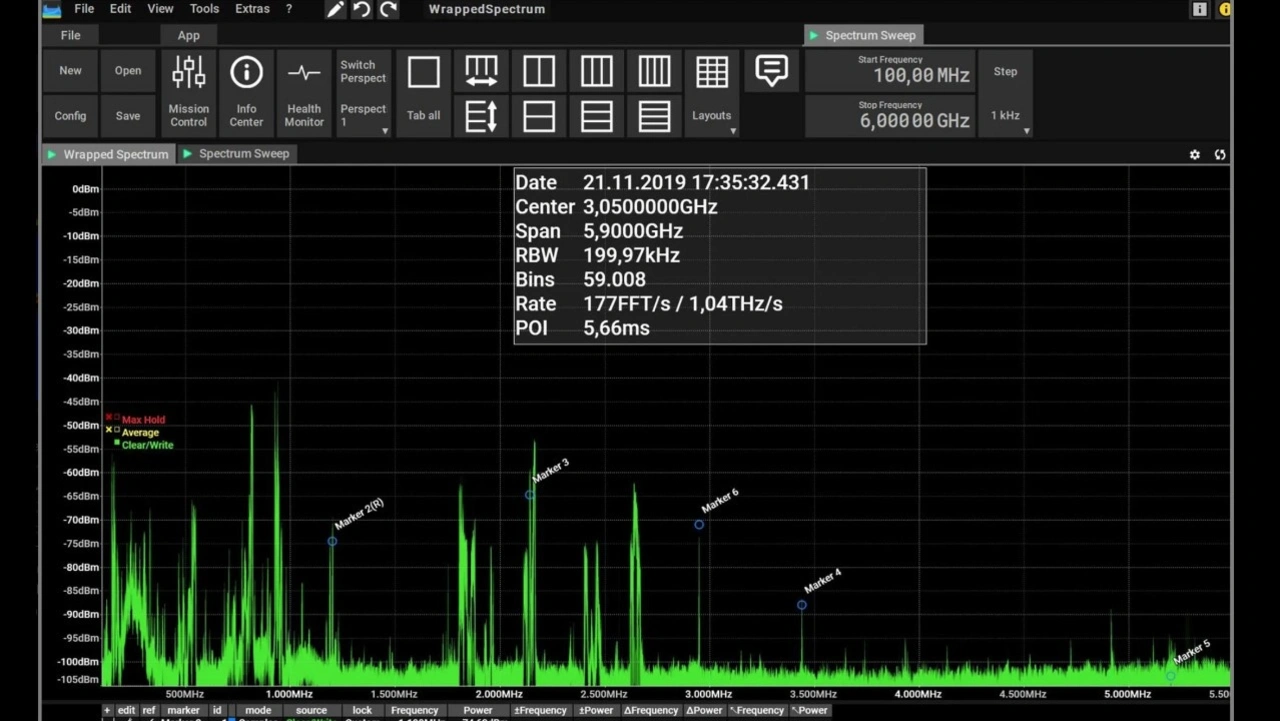This screenshot has height=721, width=1280.
Task: Click the speech bubble comment icon
Action: tap(771, 71)
